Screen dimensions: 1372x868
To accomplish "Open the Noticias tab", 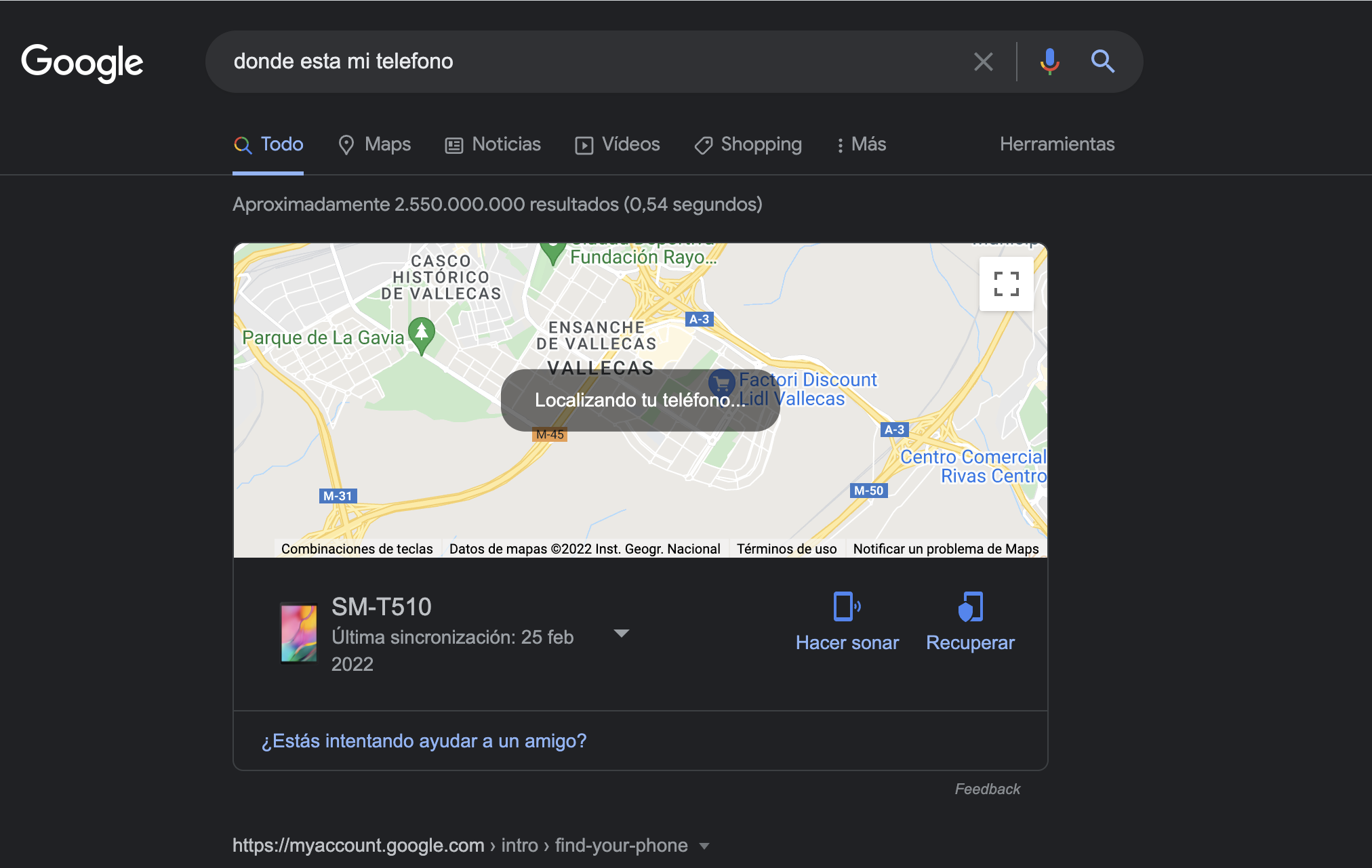I will pyautogui.click(x=493, y=144).
